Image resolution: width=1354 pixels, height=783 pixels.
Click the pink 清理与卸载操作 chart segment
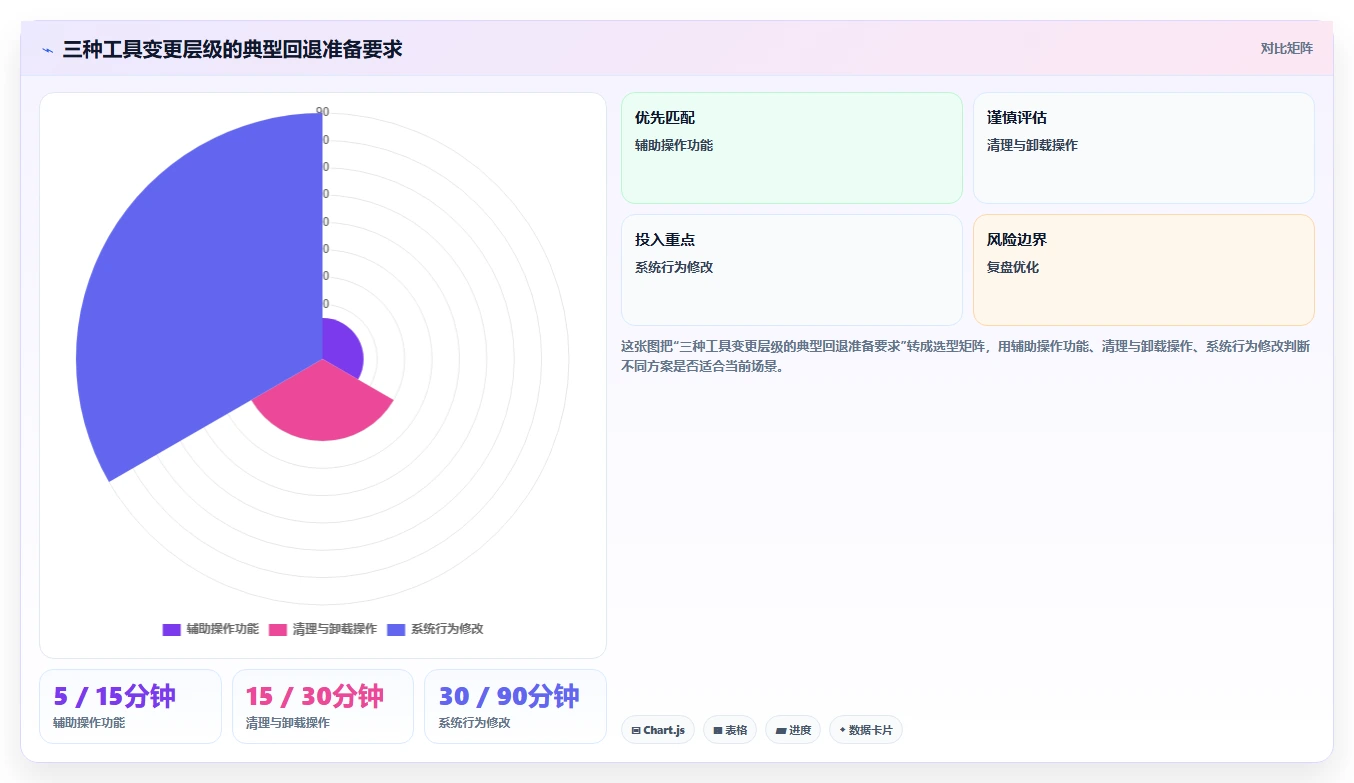click(322, 405)
